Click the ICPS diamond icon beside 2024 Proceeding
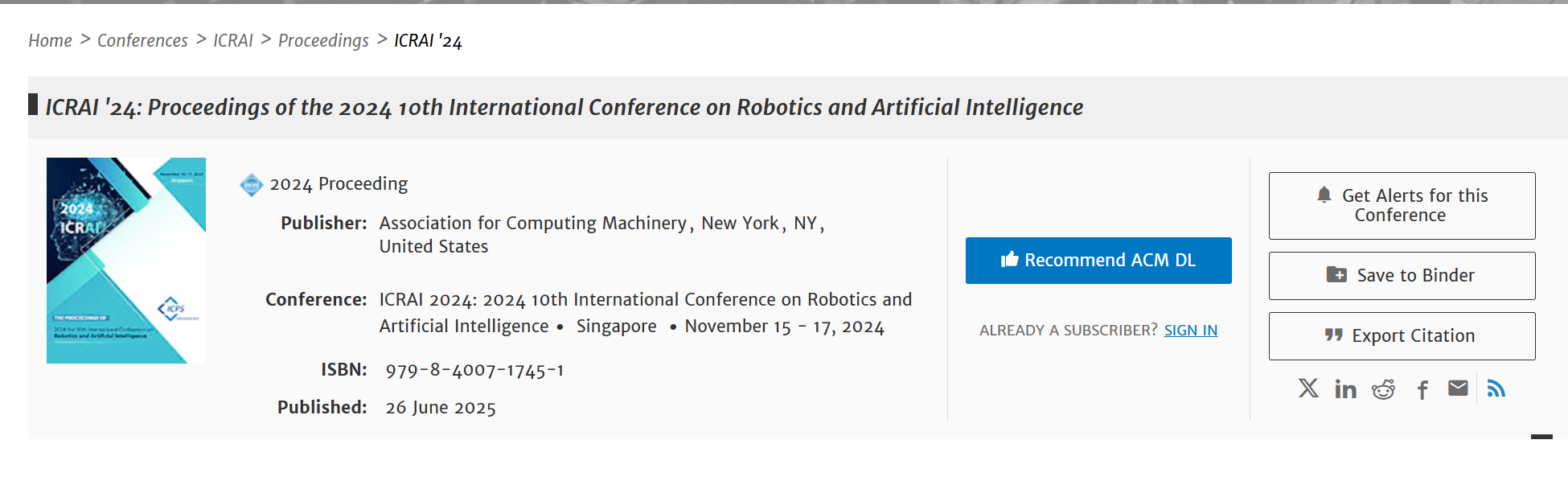The height and width of the screenshot is (481, 1568). [252, 185]
